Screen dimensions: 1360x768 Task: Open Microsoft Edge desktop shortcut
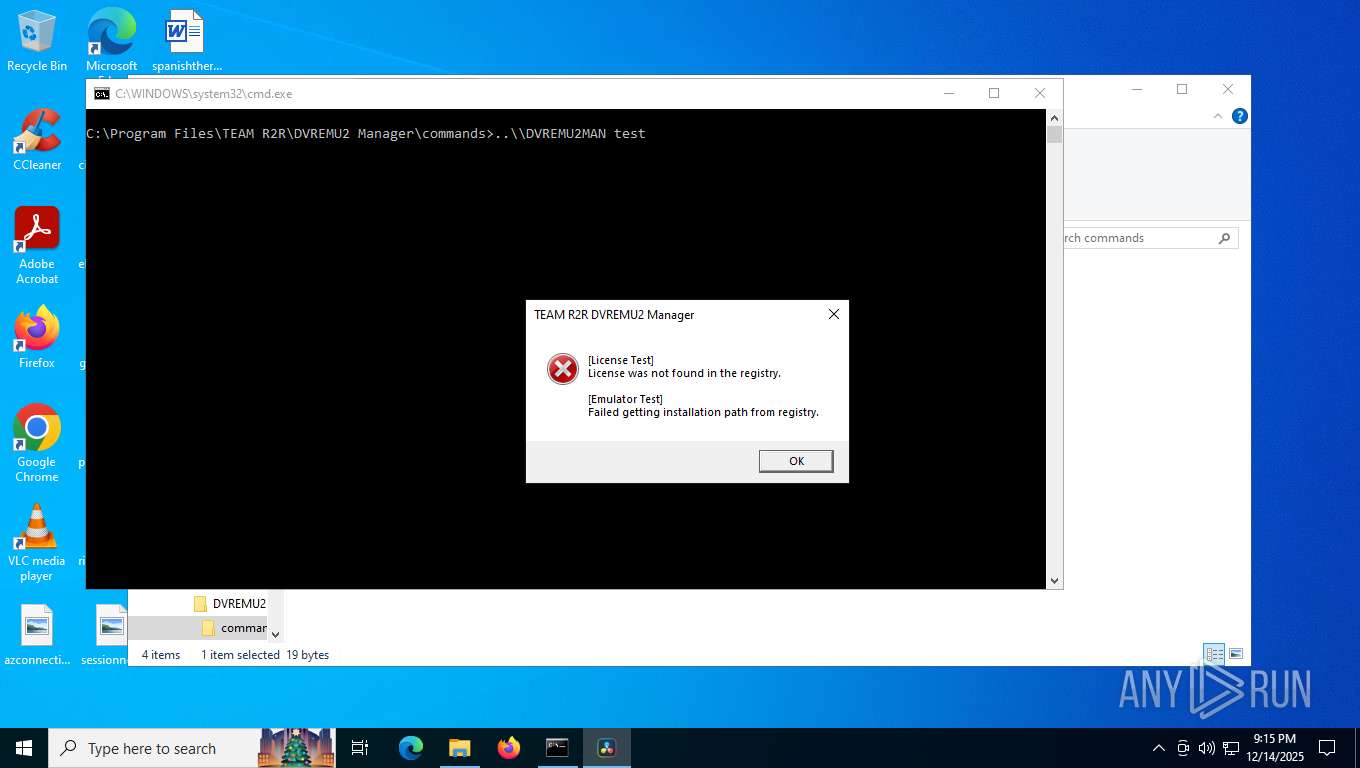(x=111, y=41)
